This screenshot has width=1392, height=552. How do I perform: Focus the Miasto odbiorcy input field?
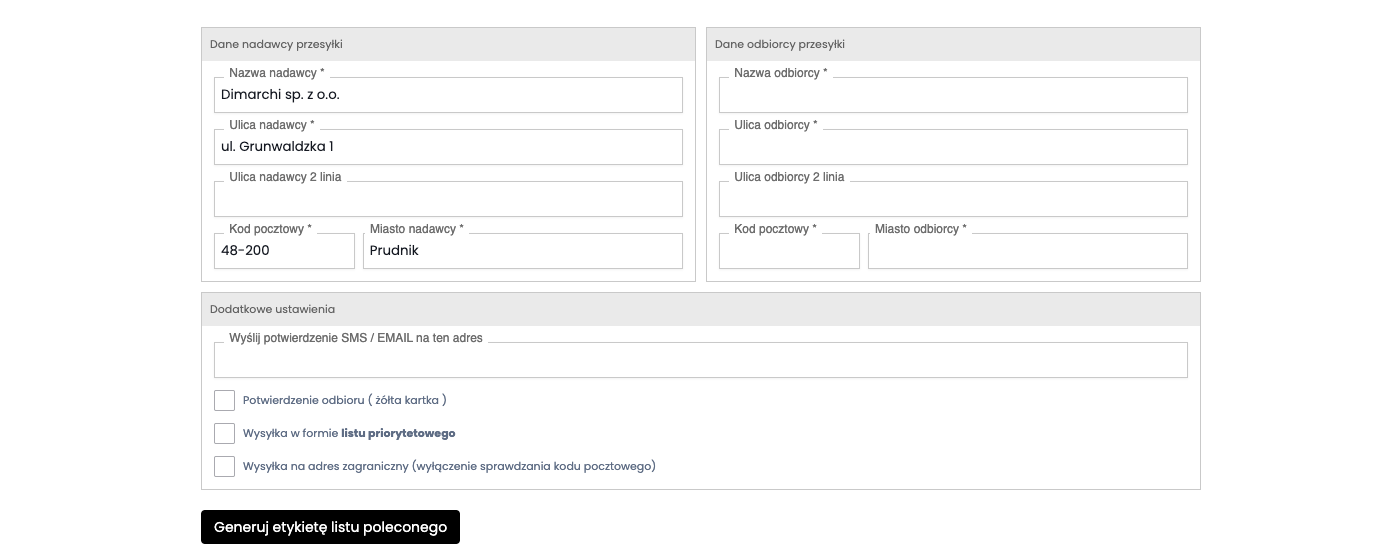1028,251
